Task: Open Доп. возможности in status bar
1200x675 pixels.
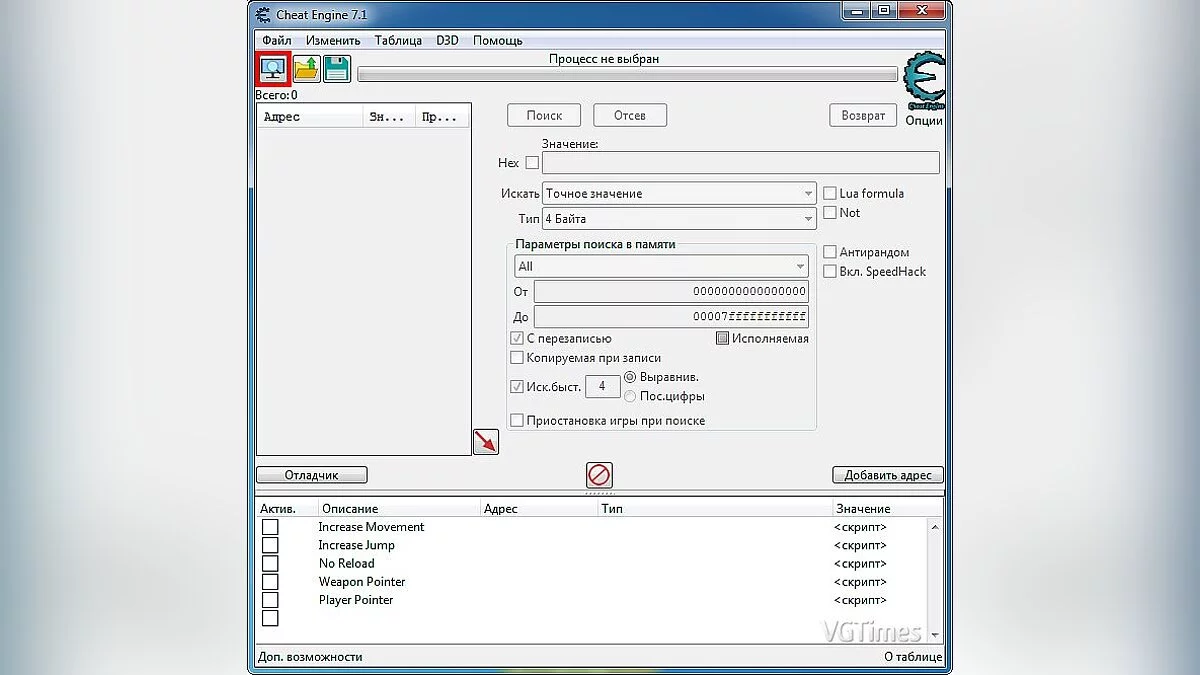Action: point(310,657)
